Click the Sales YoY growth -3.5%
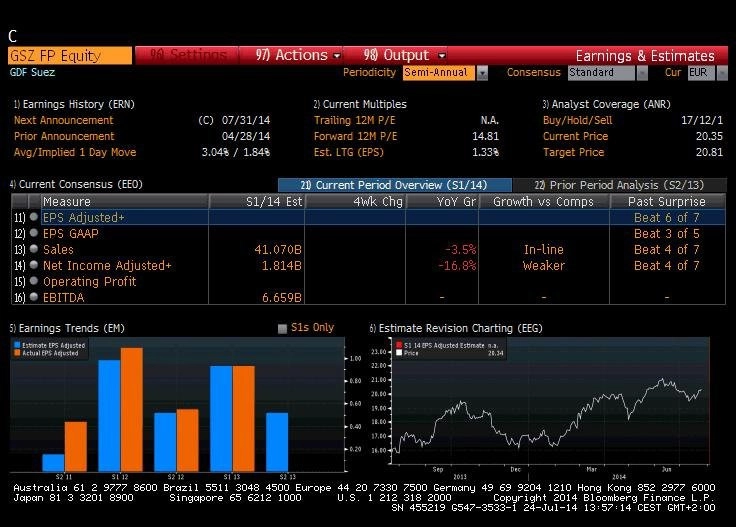 click(x=460, y=250)
